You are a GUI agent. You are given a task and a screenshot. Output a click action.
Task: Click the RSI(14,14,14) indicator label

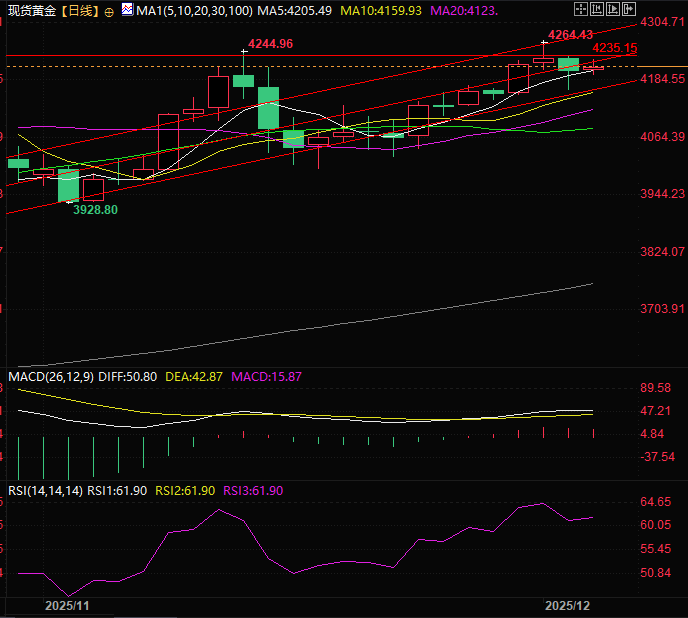(46, 491)
